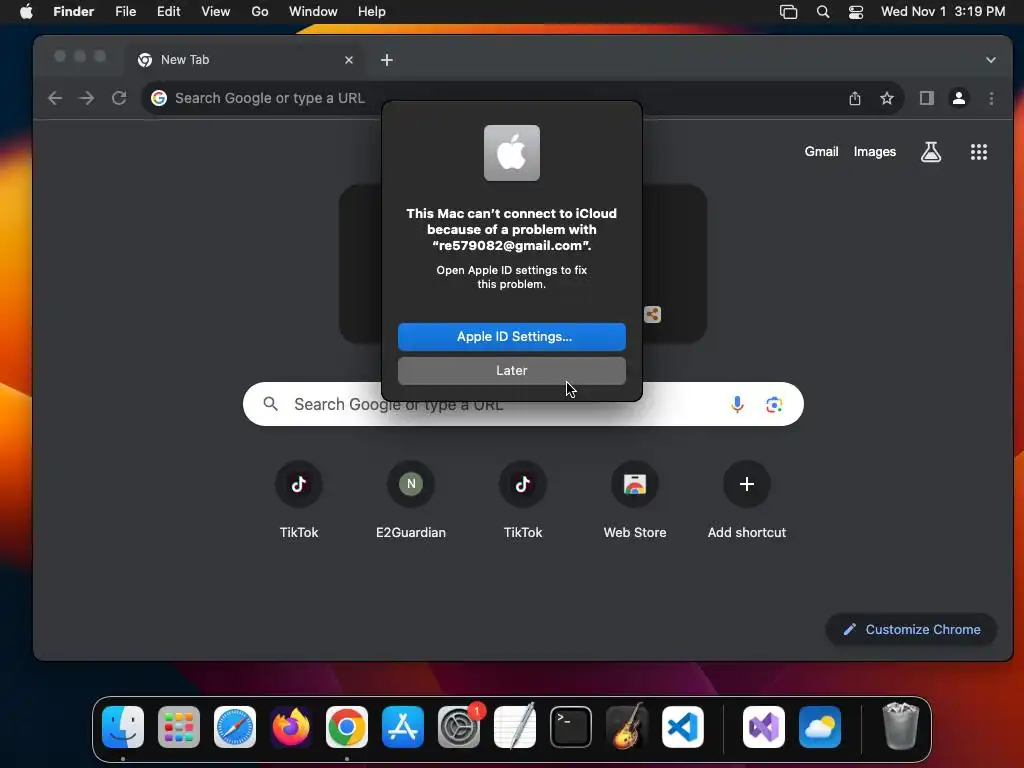The image size is (1024, 768).
Task: Click the Add shortcut button
Action: pos(746,500)
